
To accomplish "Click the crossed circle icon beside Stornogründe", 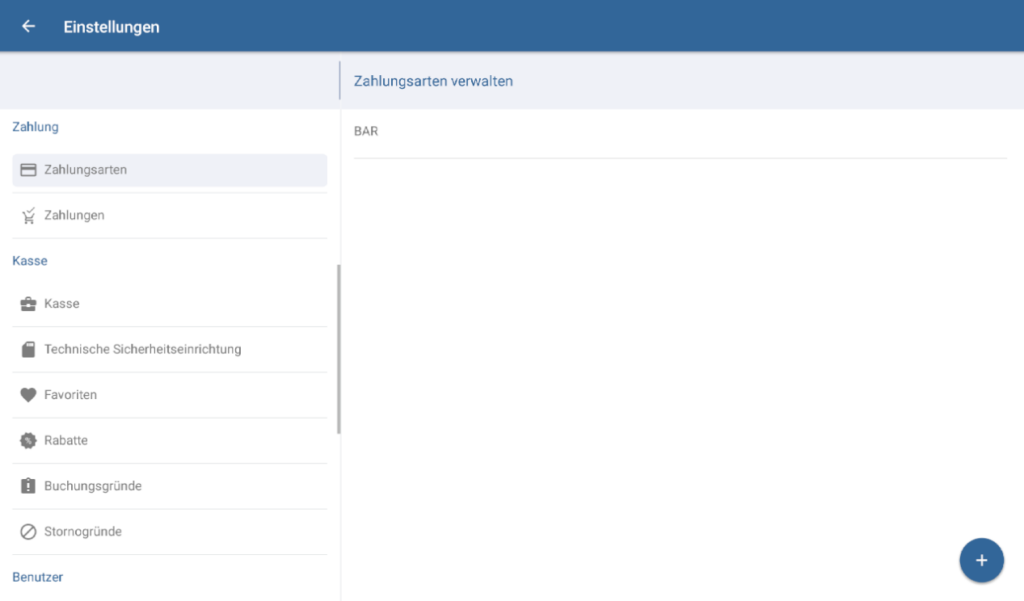I will (x=28, y=532).
